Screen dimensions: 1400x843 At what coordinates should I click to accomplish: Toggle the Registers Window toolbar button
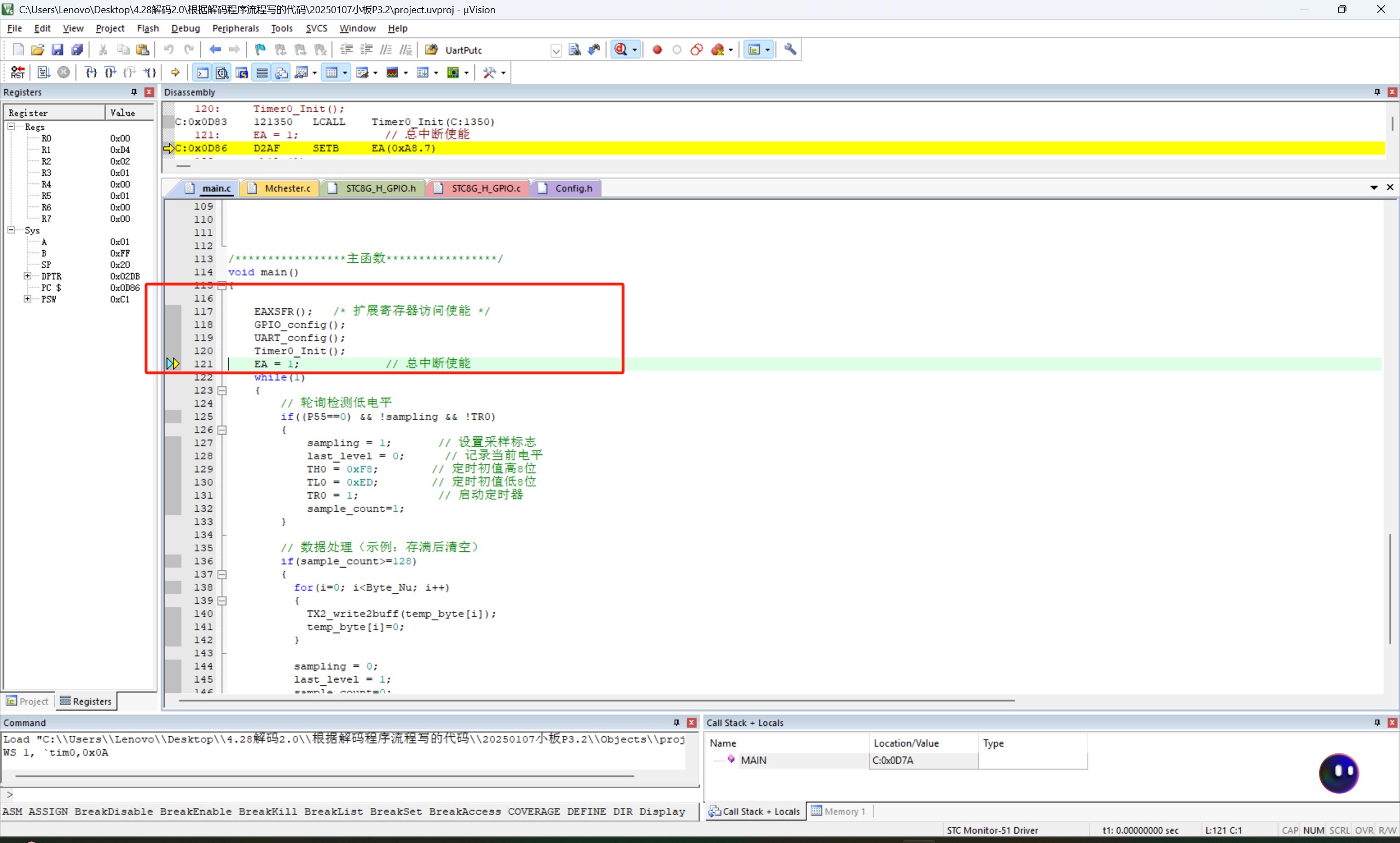[x=262, y=72]
